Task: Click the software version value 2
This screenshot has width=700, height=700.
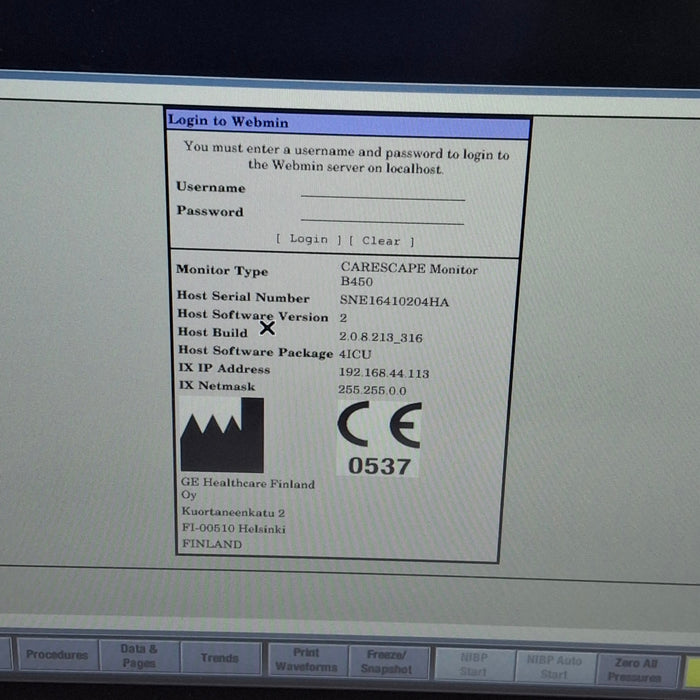Action: [343, 318]
